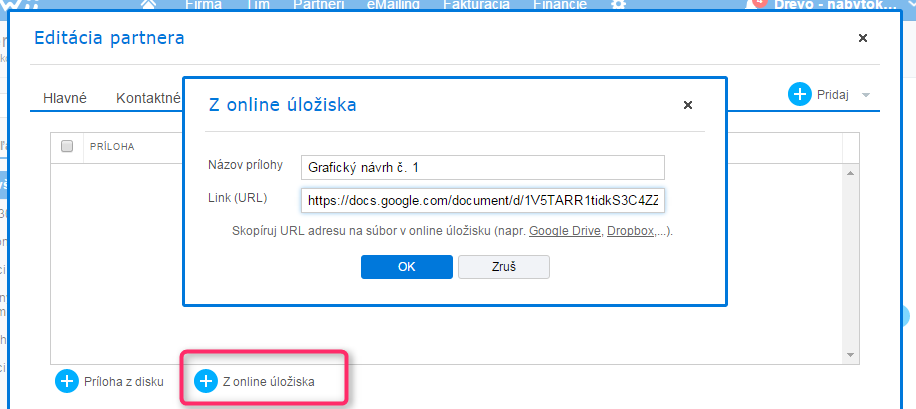Screen dimensions: 916x409
Task: Confirm with the OK button
Action: pyautogui.click(x=407, y=267)
